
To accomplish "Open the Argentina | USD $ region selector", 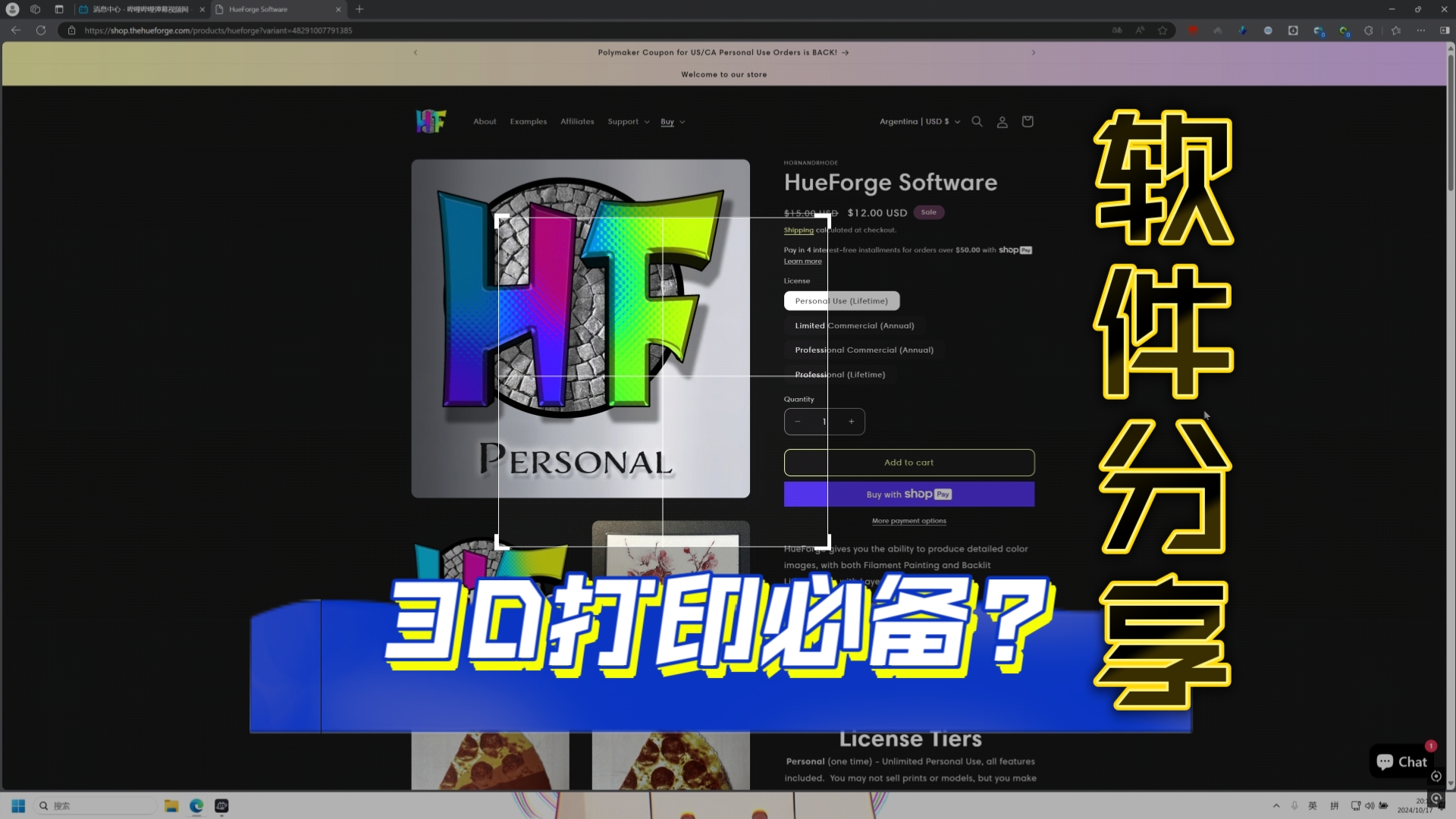I will click(918, 121).
